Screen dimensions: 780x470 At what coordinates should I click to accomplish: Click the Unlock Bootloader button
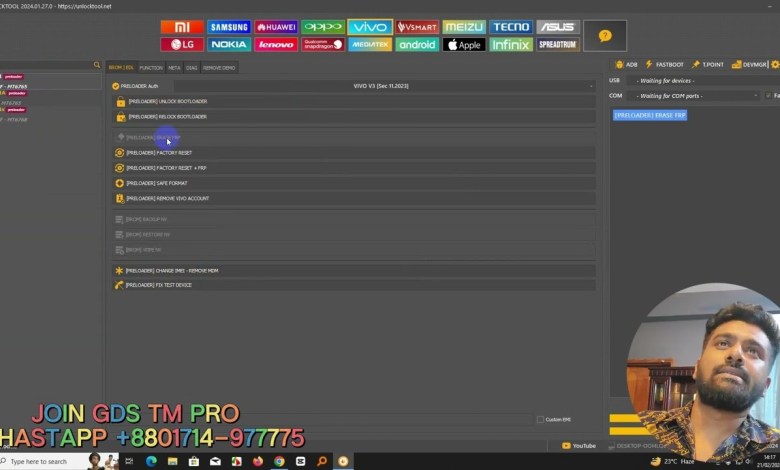pos(167,102)
